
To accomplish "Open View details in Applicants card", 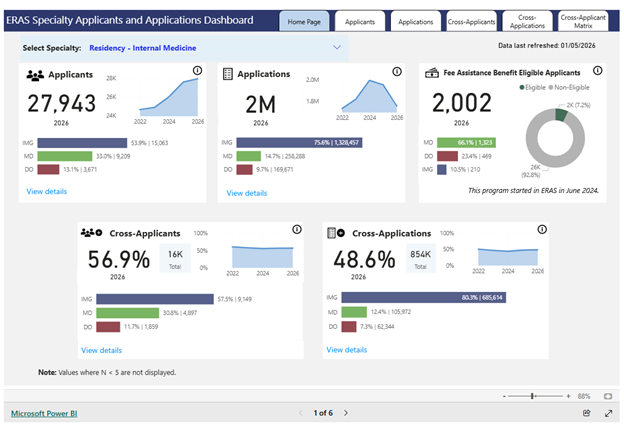I will [x=47, y=191].
